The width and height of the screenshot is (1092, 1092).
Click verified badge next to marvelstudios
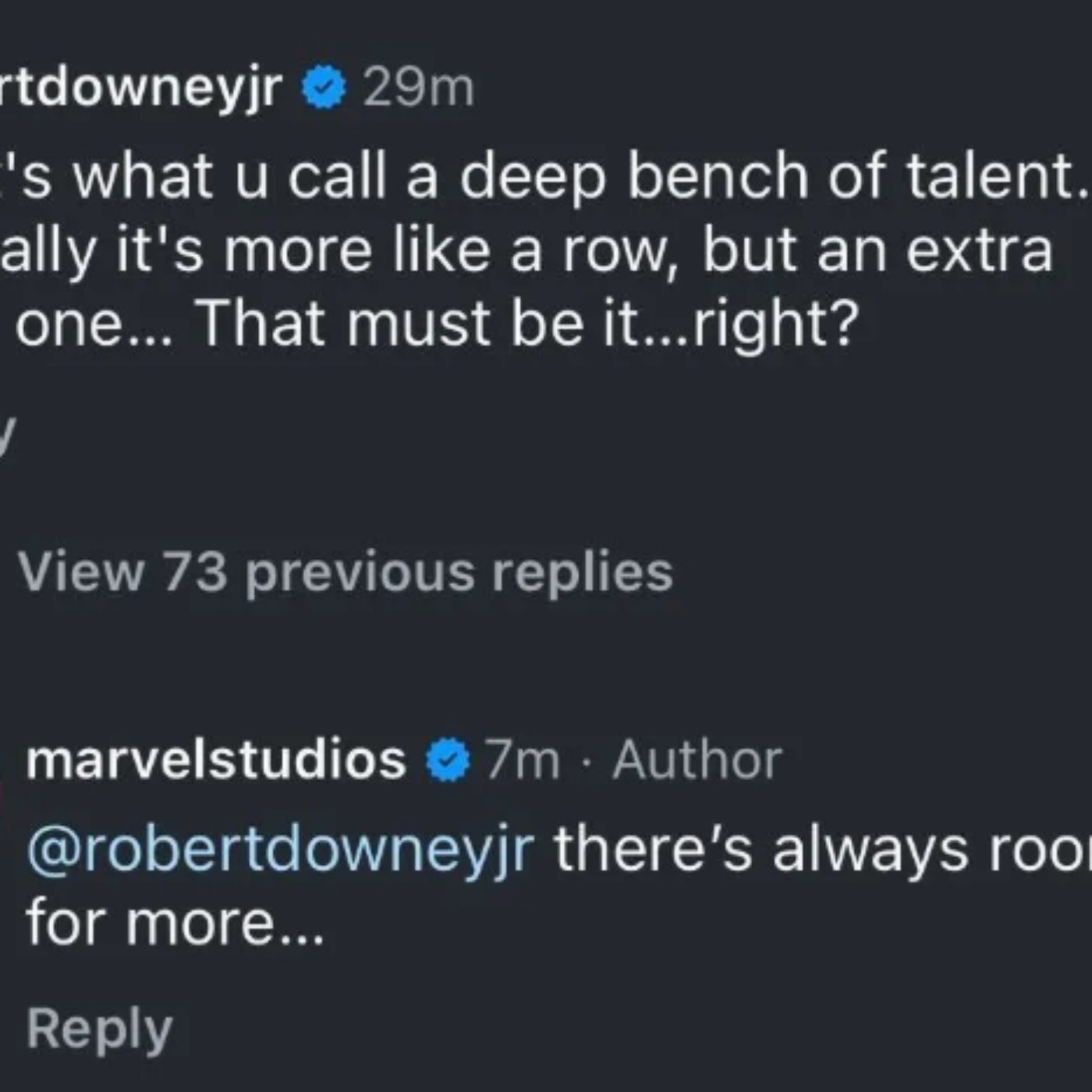tap(448, 760)
